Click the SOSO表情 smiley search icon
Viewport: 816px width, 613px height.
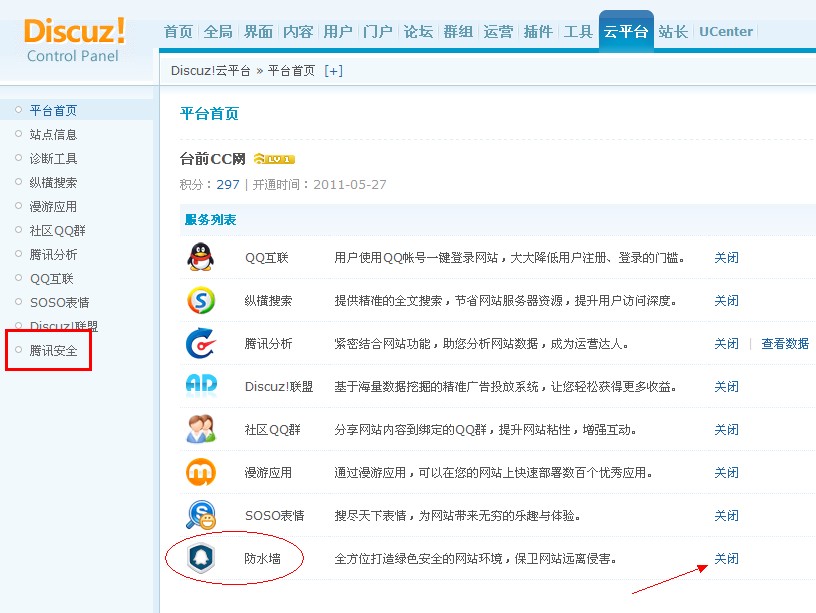point(201,515)
